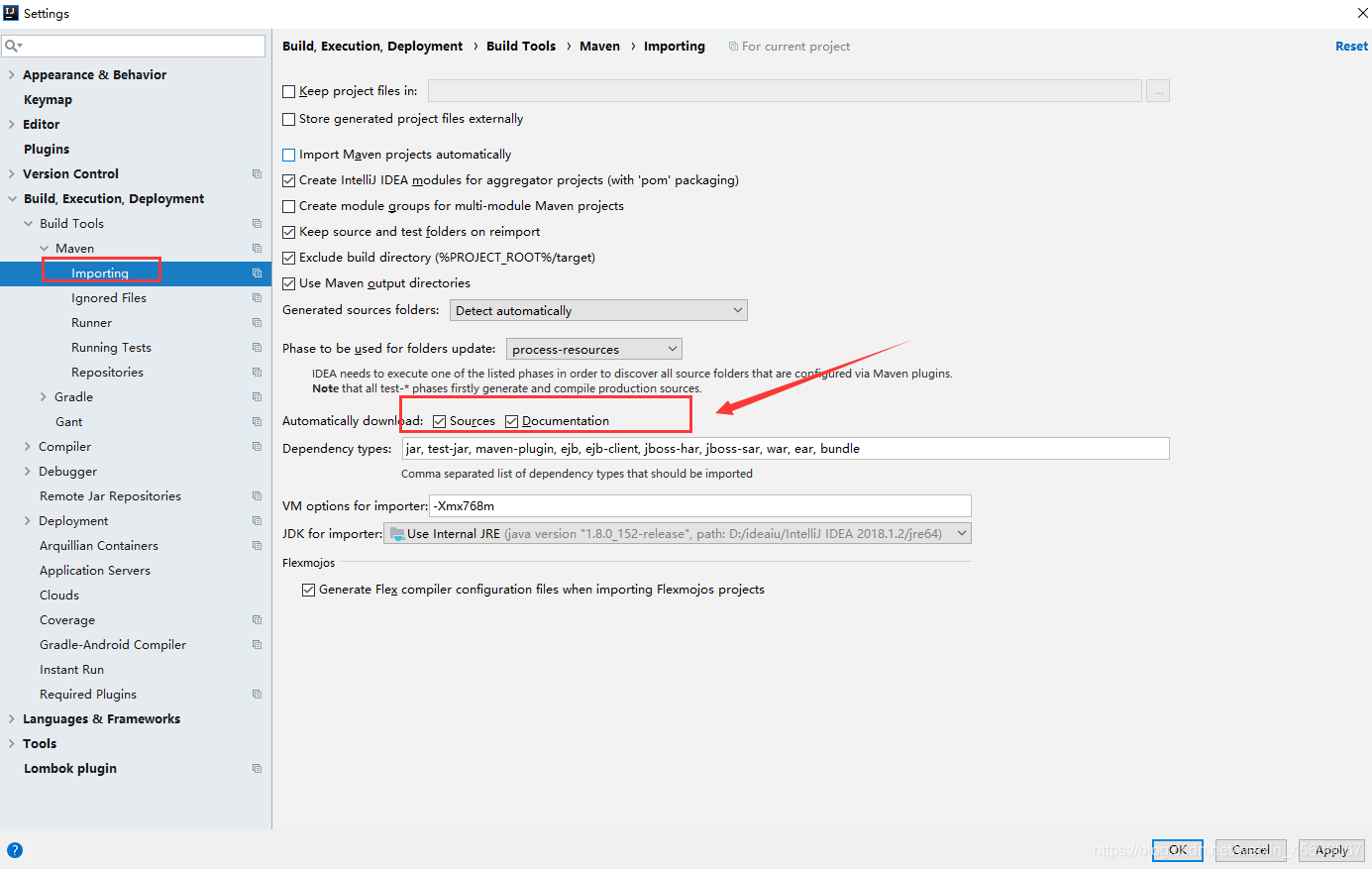The image size is (1372, 869).
Task: Click VM options for importer field
Action: coord(700,505)
